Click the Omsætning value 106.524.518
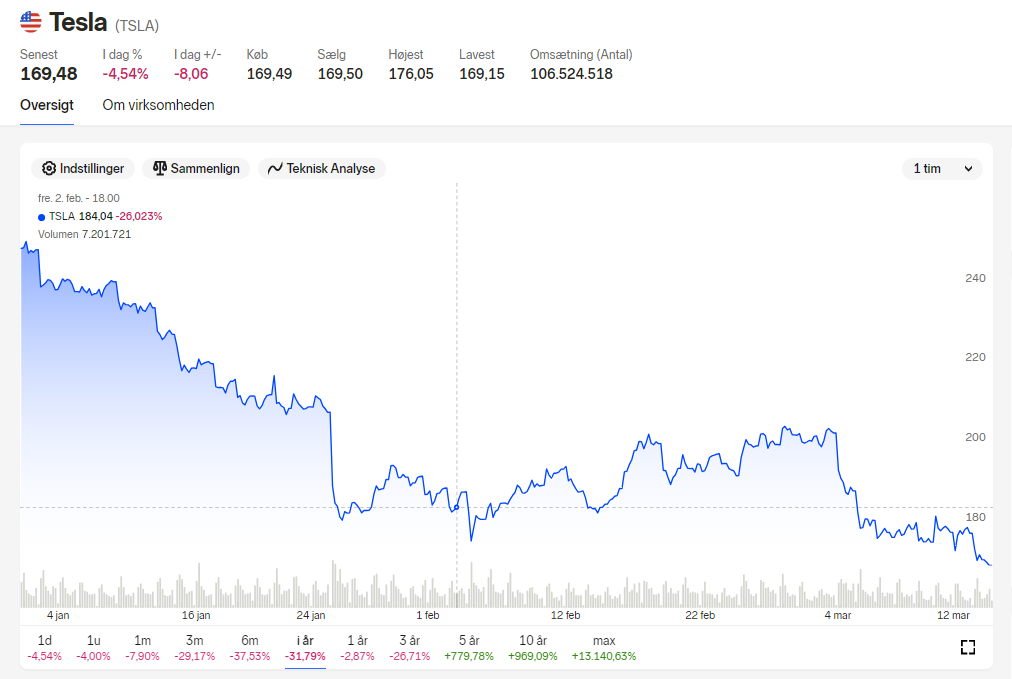 pyautogui.click(x=571, y=74)
